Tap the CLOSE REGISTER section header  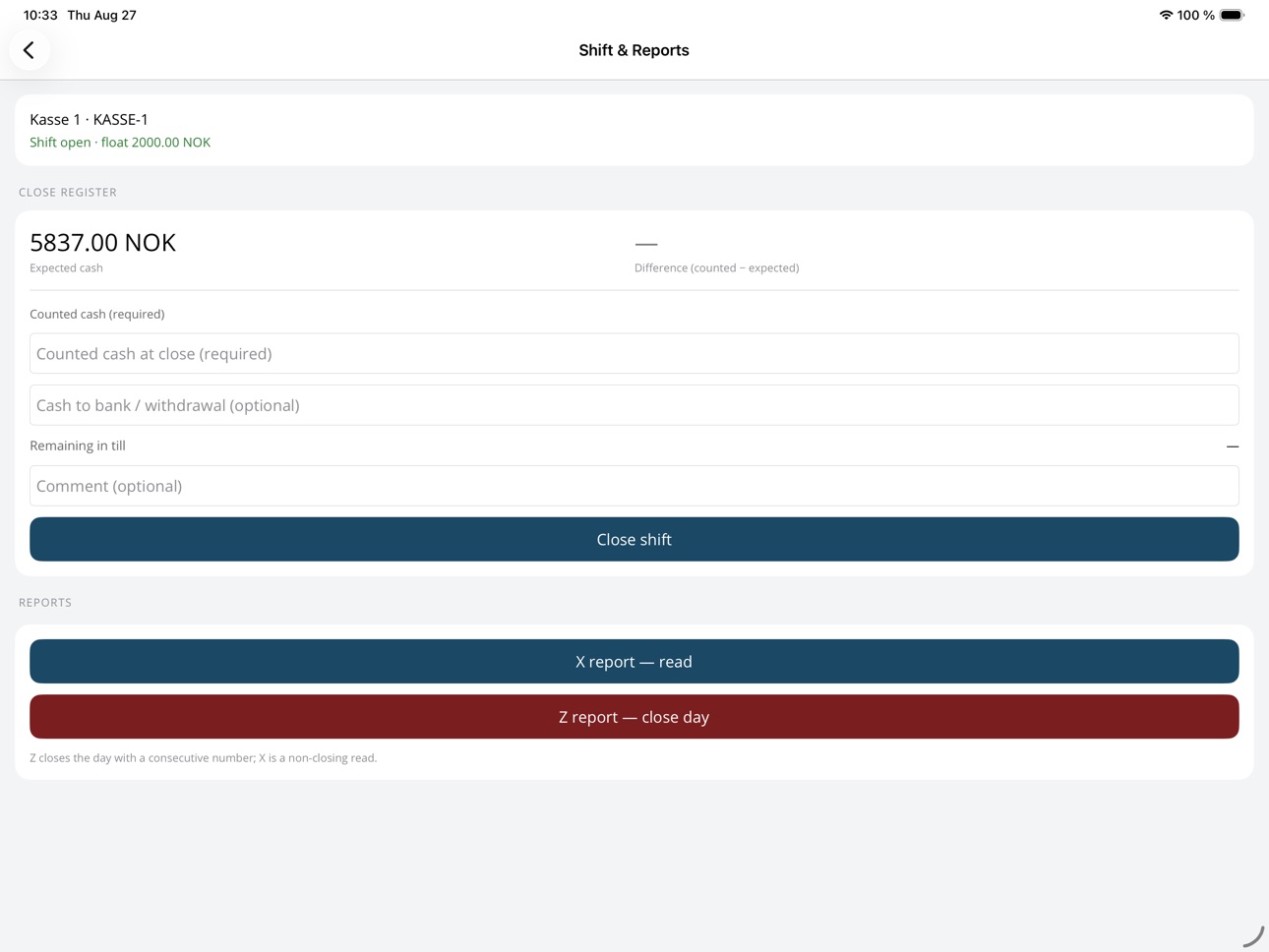coord(68,192)
